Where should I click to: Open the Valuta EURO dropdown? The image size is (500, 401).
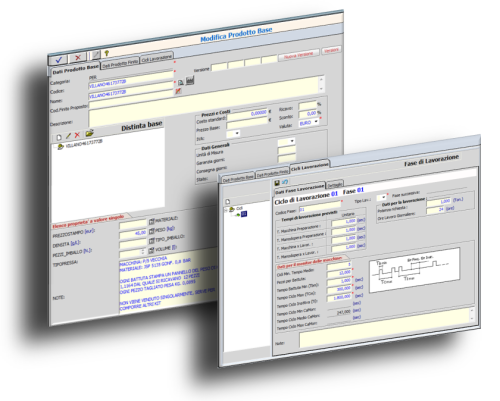[309, 122]
